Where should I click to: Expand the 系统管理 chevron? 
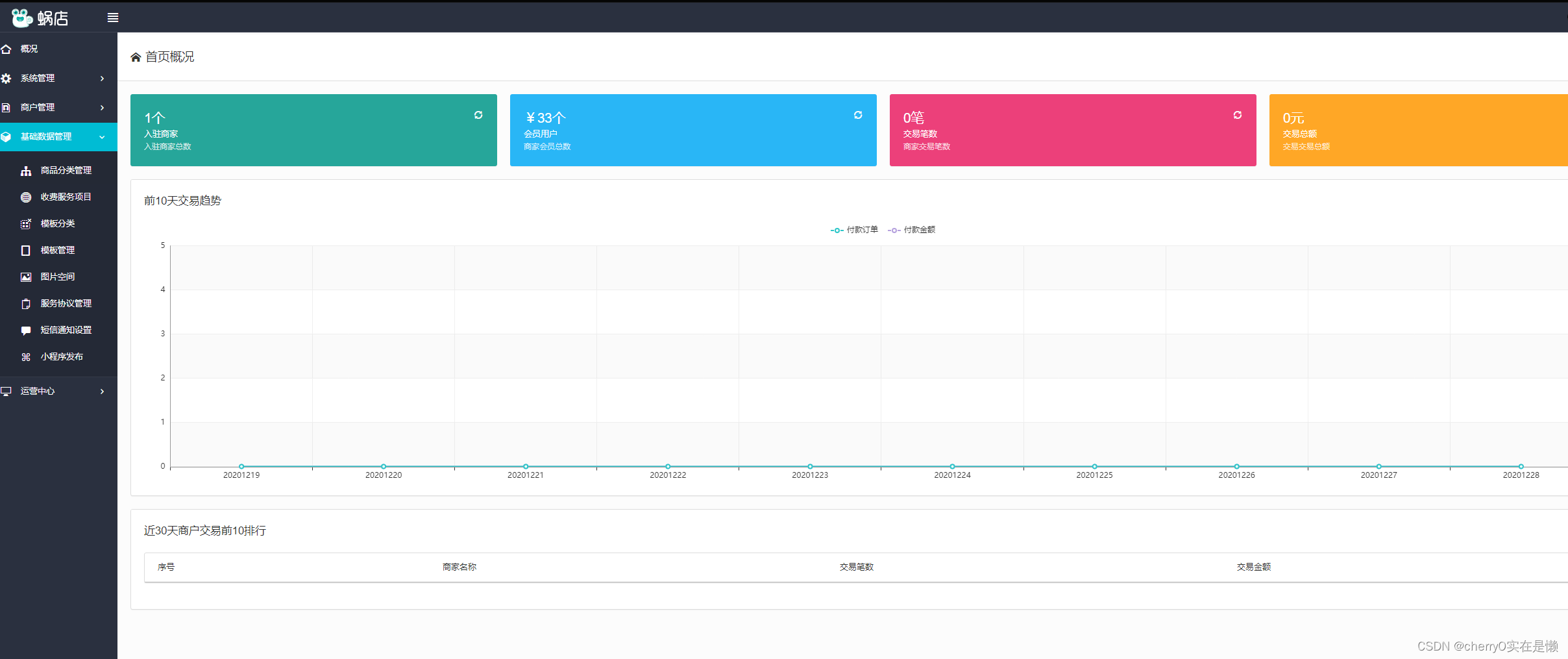point(102,79)
